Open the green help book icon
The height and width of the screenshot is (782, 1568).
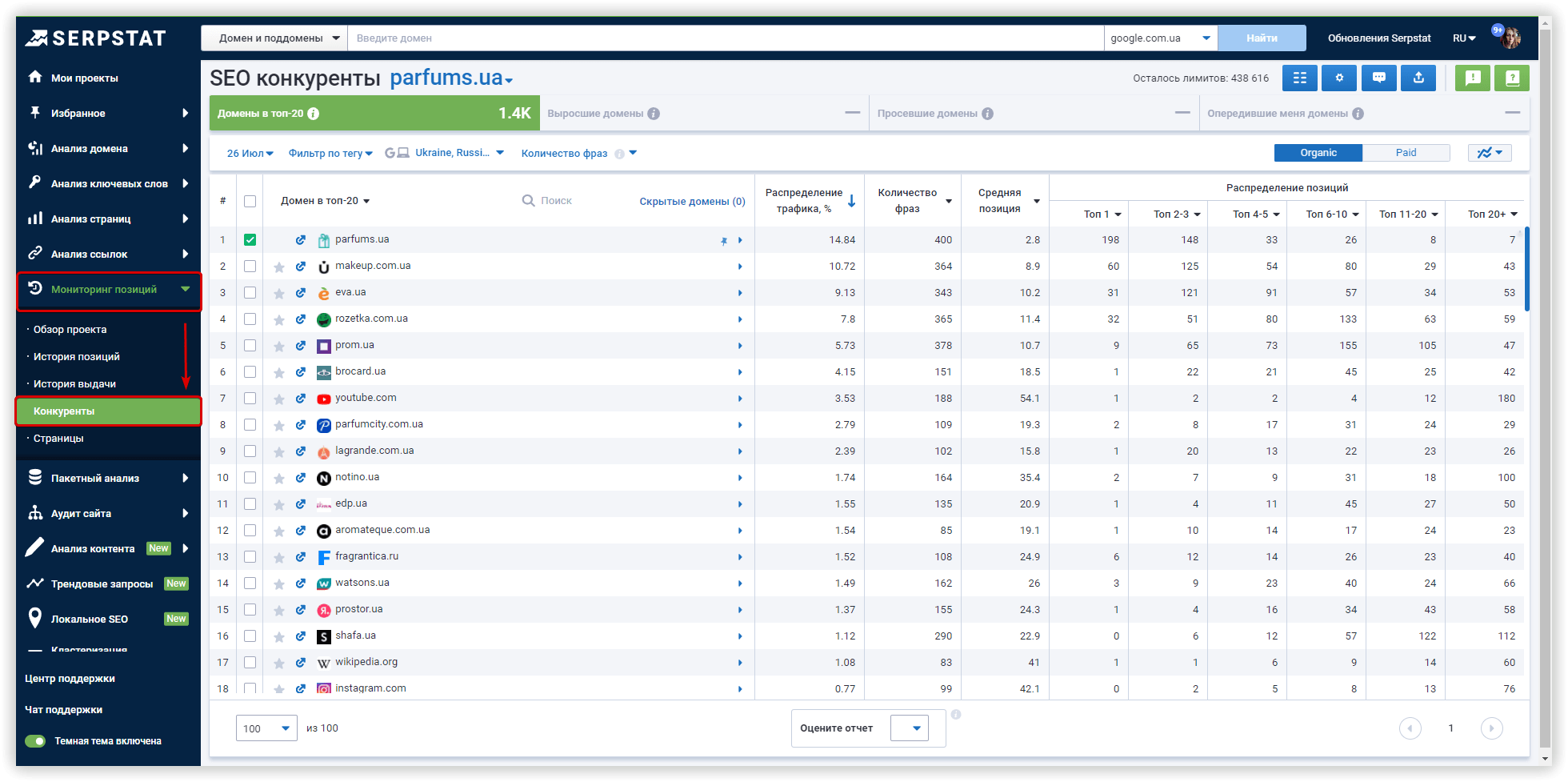[x=1512, y=78]
